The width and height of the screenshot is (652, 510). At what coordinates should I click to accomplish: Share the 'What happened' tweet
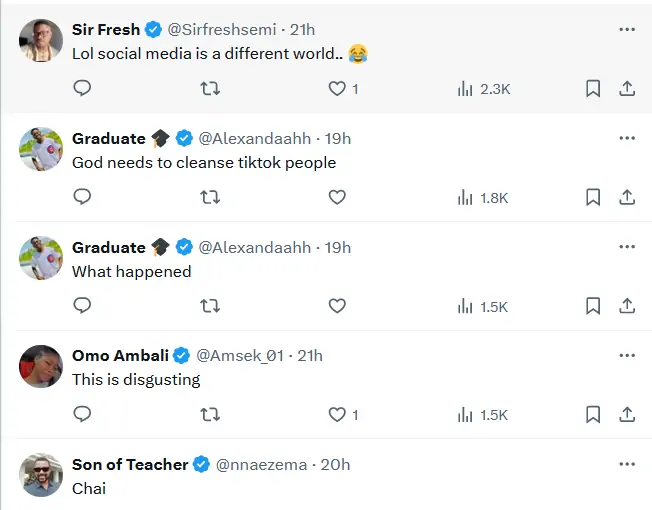627,306
